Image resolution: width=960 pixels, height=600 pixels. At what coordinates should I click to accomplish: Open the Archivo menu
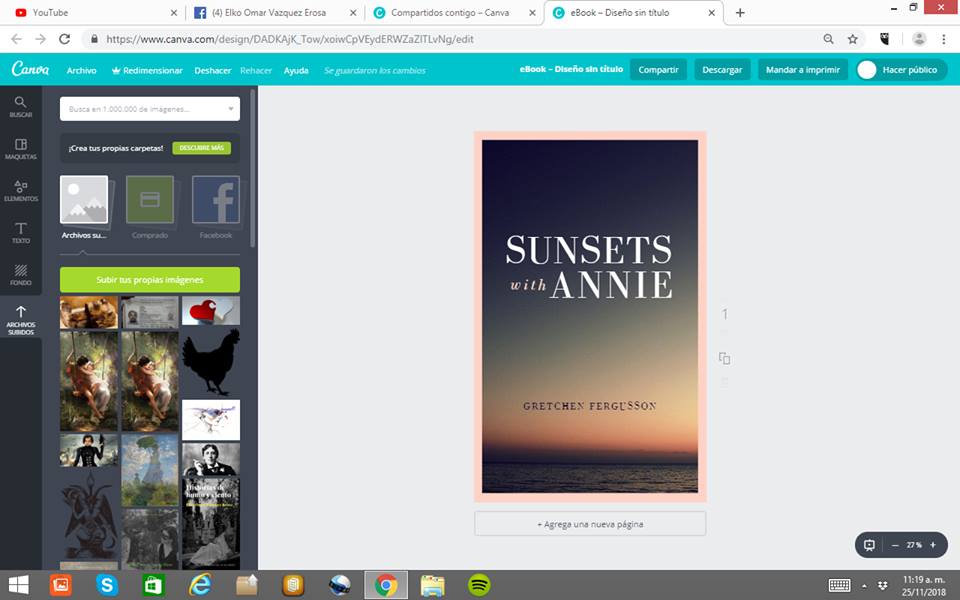81,71
